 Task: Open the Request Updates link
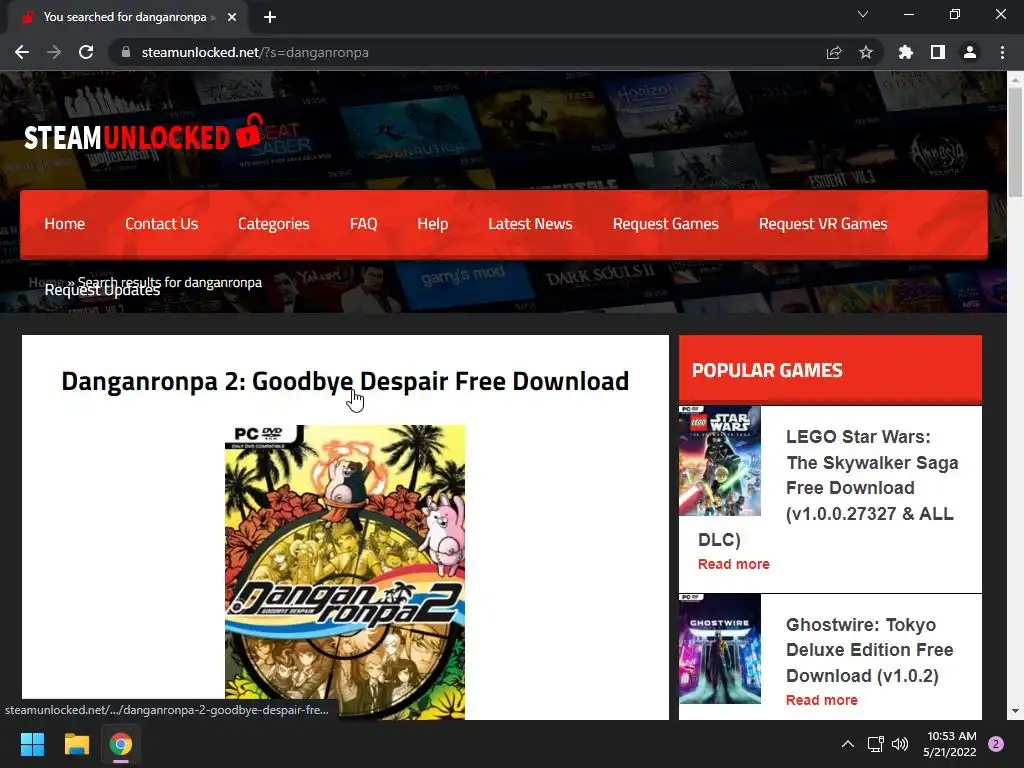coord(102,291)
